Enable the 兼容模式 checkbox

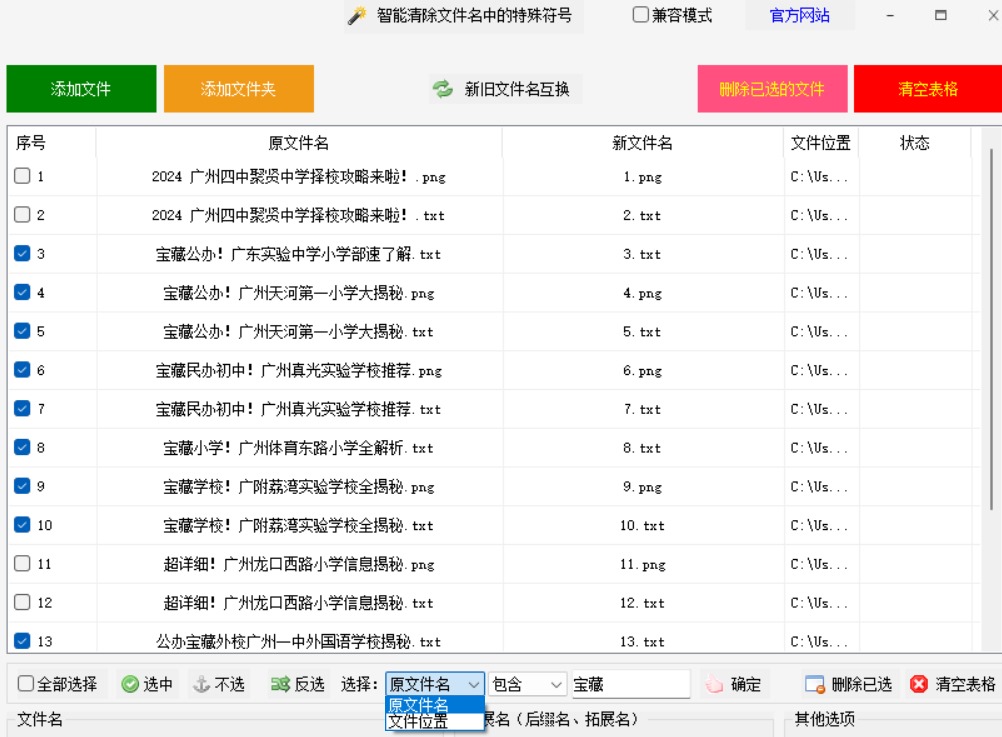(640, 15)
